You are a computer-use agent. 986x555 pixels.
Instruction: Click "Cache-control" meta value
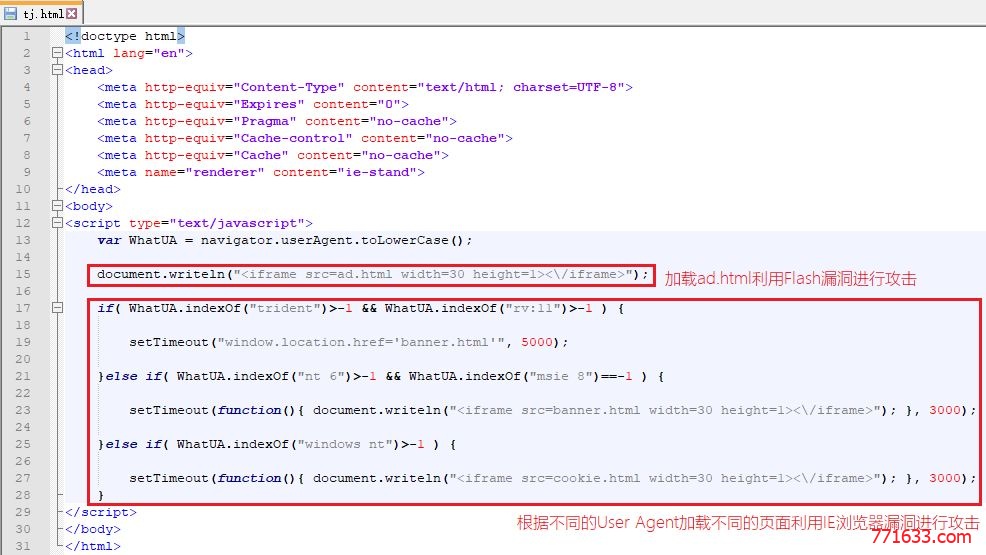(x=292, y=138)
